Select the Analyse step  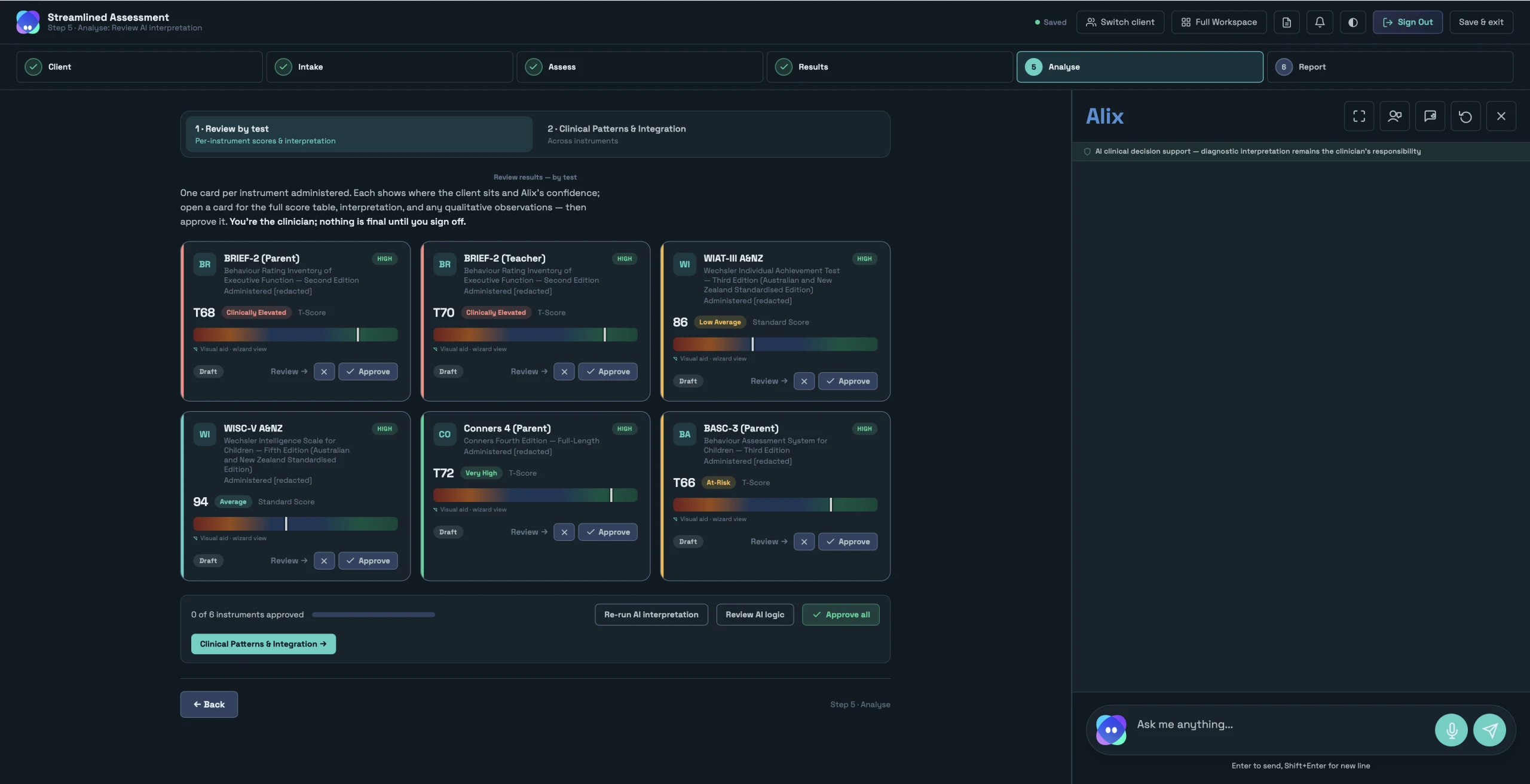pyautogui.click(x=1140, y=67)
